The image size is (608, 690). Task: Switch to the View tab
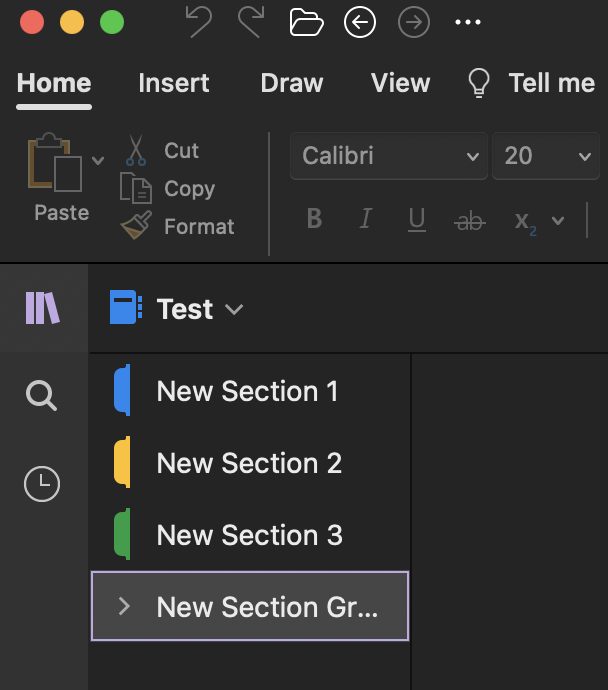[x=400, y=83]
